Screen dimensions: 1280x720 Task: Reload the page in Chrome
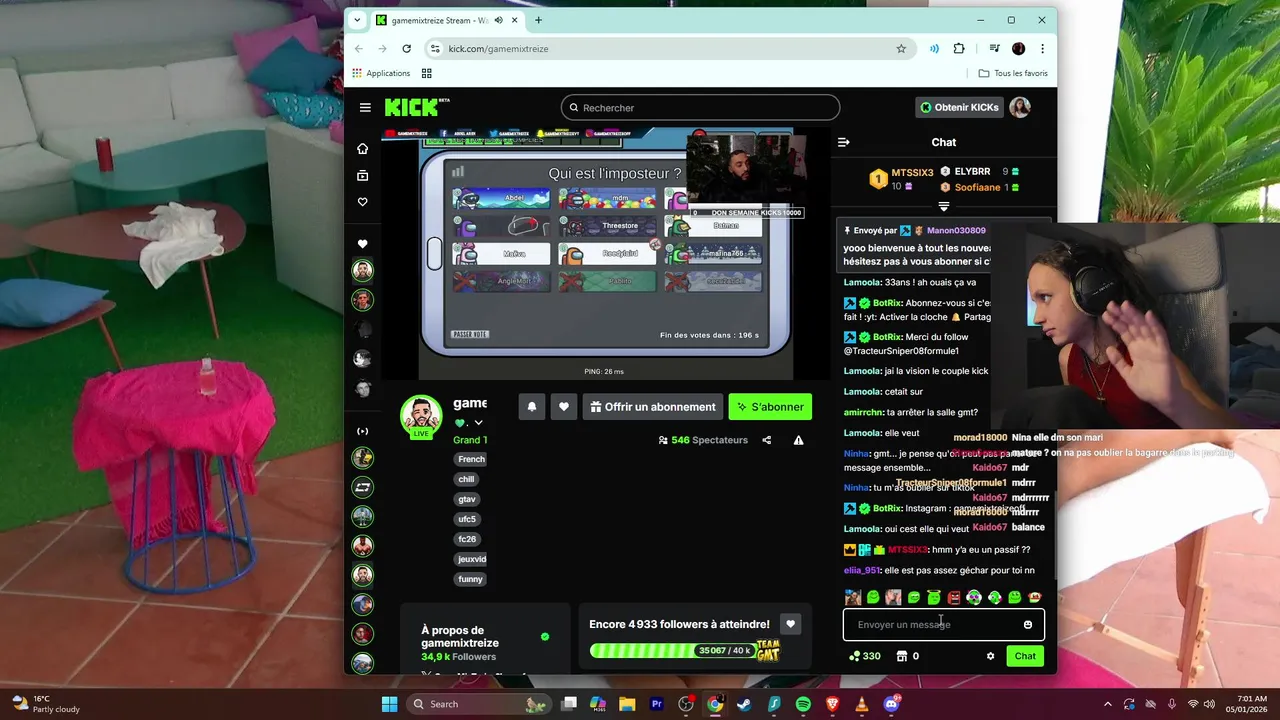[x=406, y=48]
